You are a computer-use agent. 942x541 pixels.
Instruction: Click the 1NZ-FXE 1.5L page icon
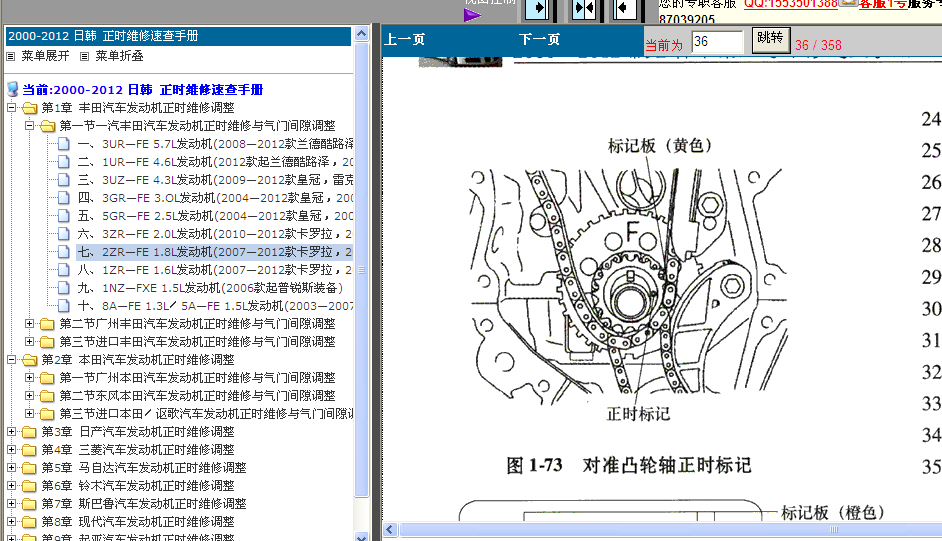pyautogui.click(x=64, y=288)
